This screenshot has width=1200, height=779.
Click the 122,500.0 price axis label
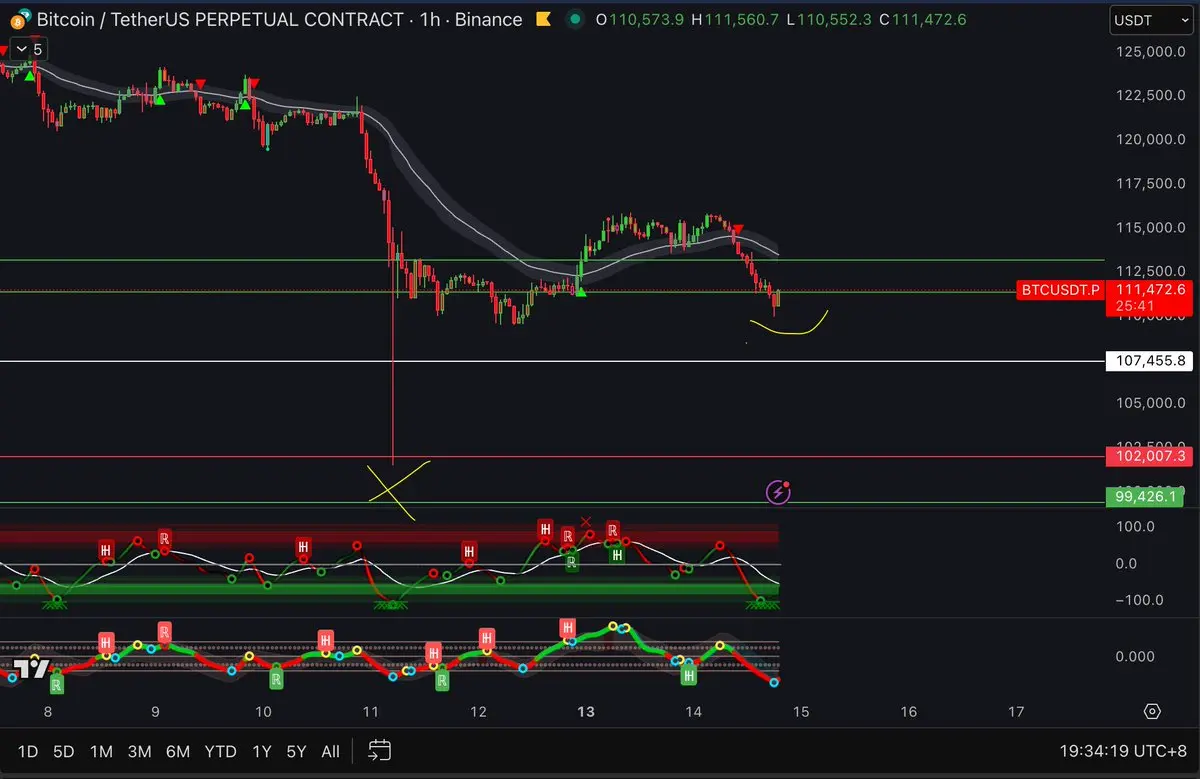(x=1150, y=95)
